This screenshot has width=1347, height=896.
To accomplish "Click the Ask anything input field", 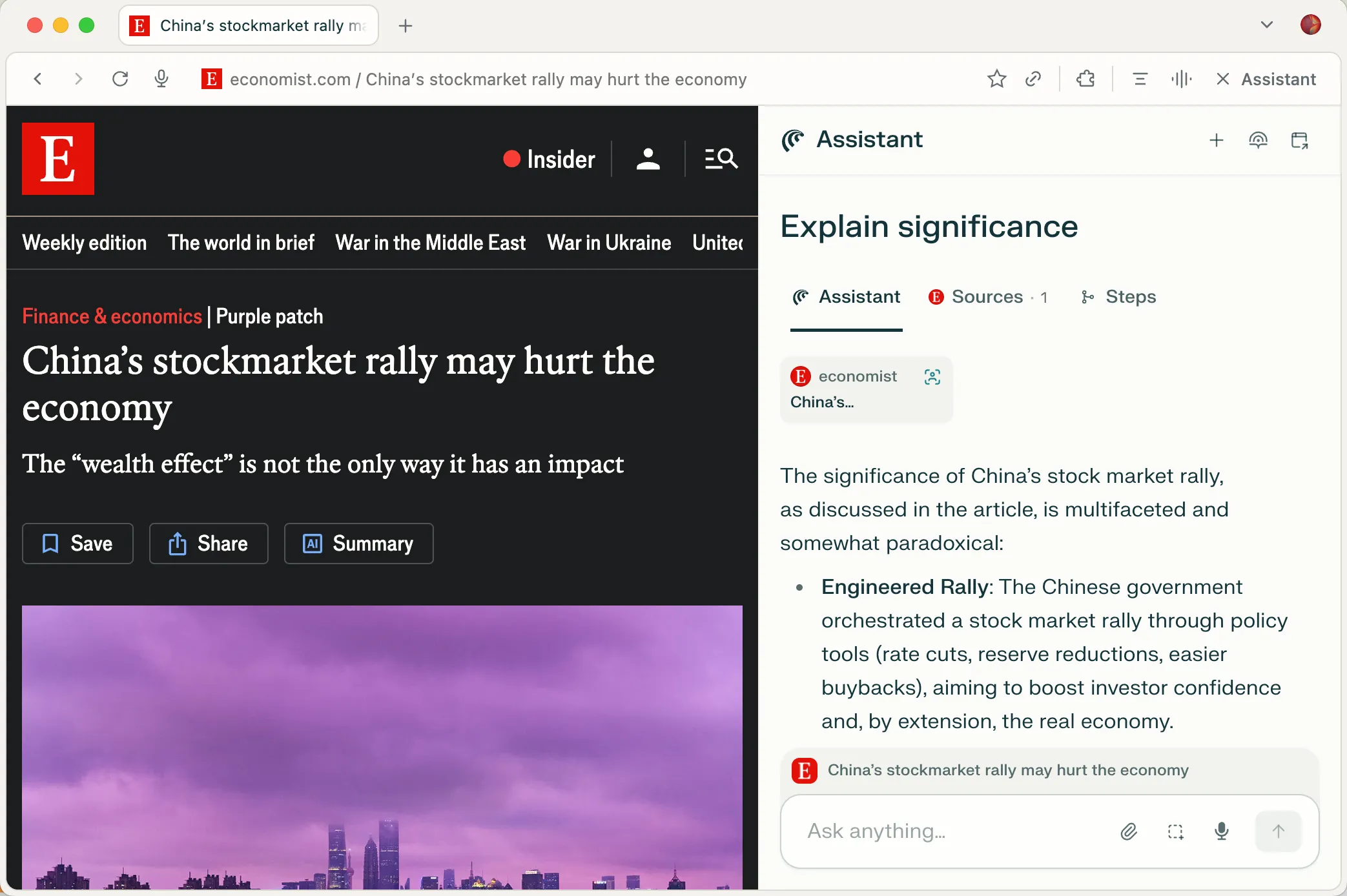I will (x=949, y=831).
